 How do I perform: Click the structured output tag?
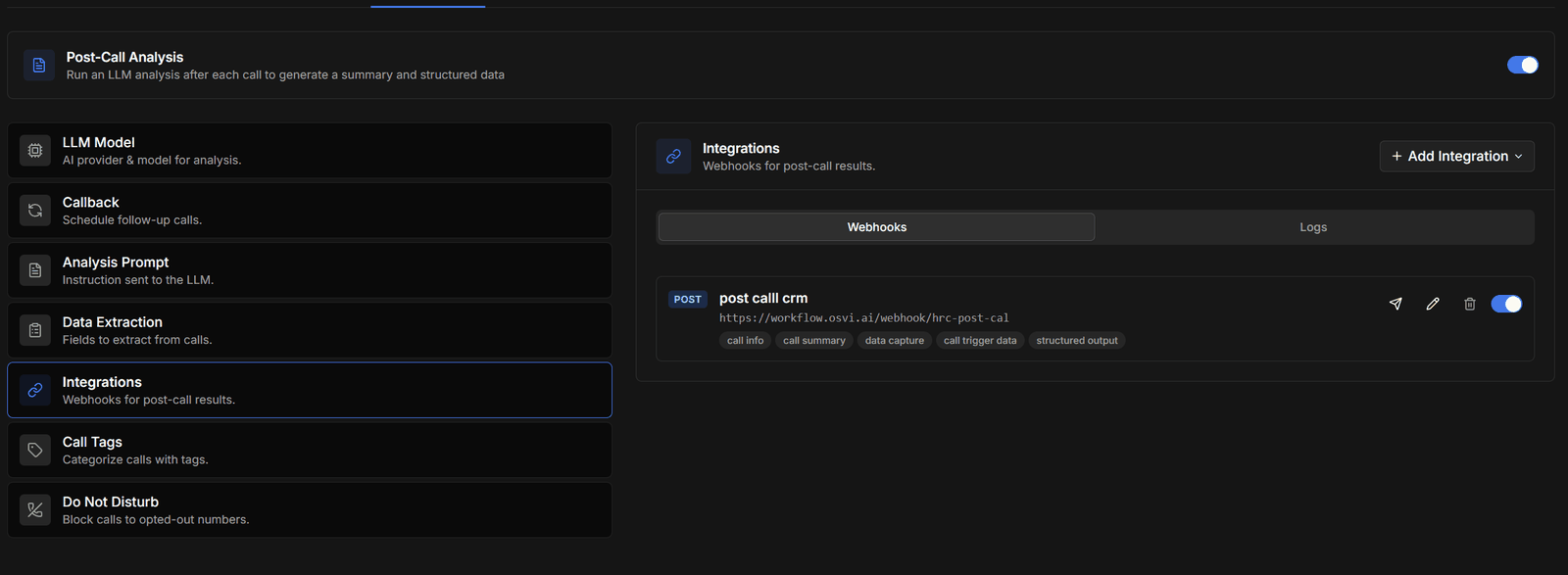tap(1077, 341)
